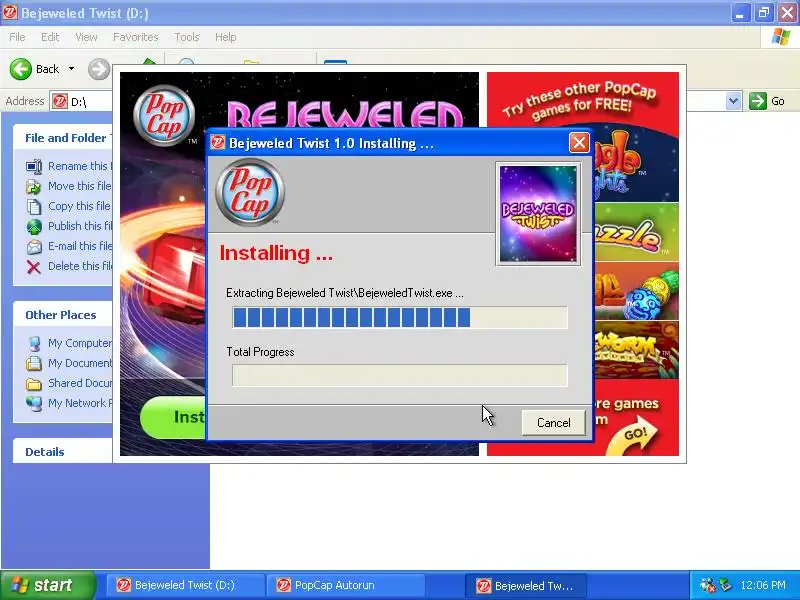Switch to PopCap Autorun taskbar item
Screen dimensions: 800x600
tap(345, 585)
